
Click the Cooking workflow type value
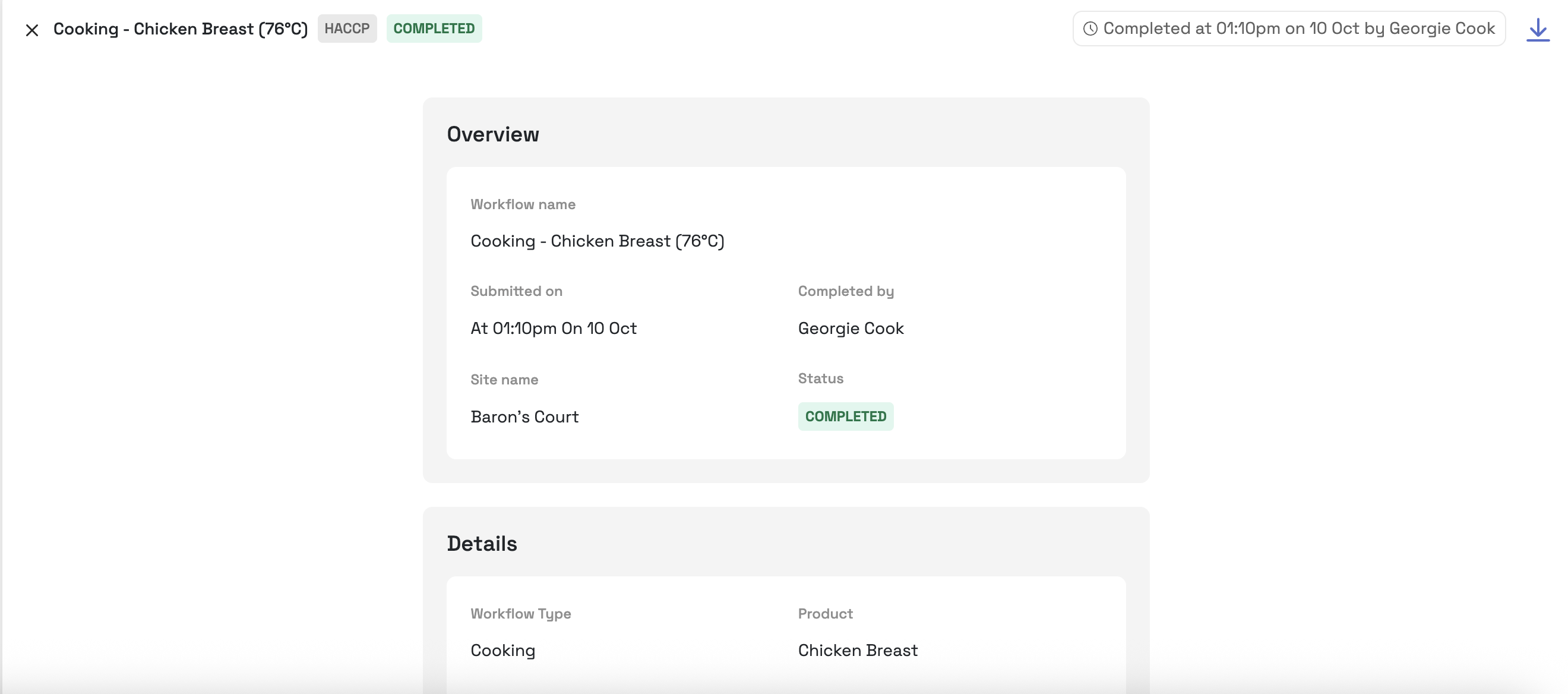coord(502,651)
